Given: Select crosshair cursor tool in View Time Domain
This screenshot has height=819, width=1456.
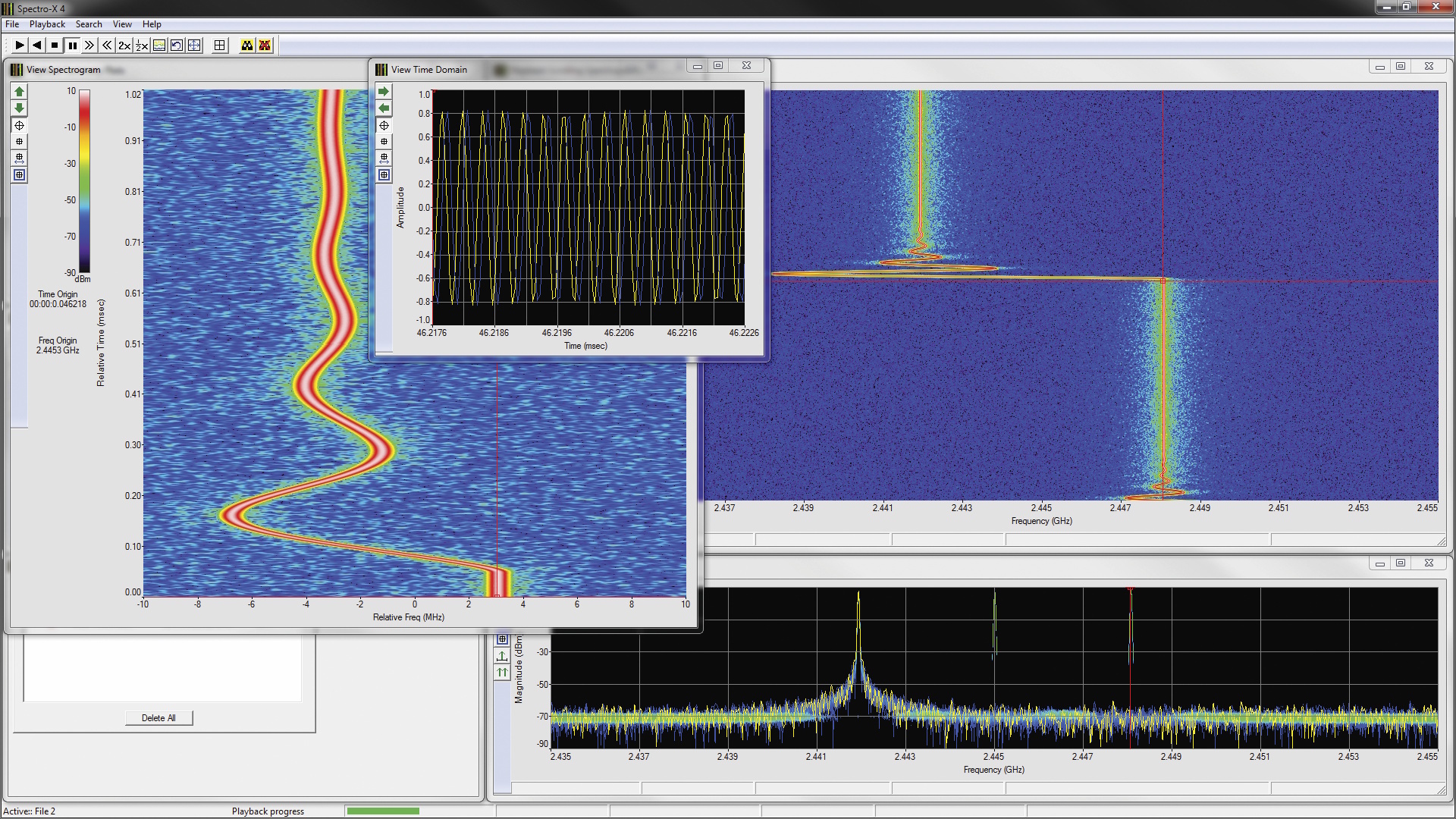Looking at the screenshot, I should 384,125.
